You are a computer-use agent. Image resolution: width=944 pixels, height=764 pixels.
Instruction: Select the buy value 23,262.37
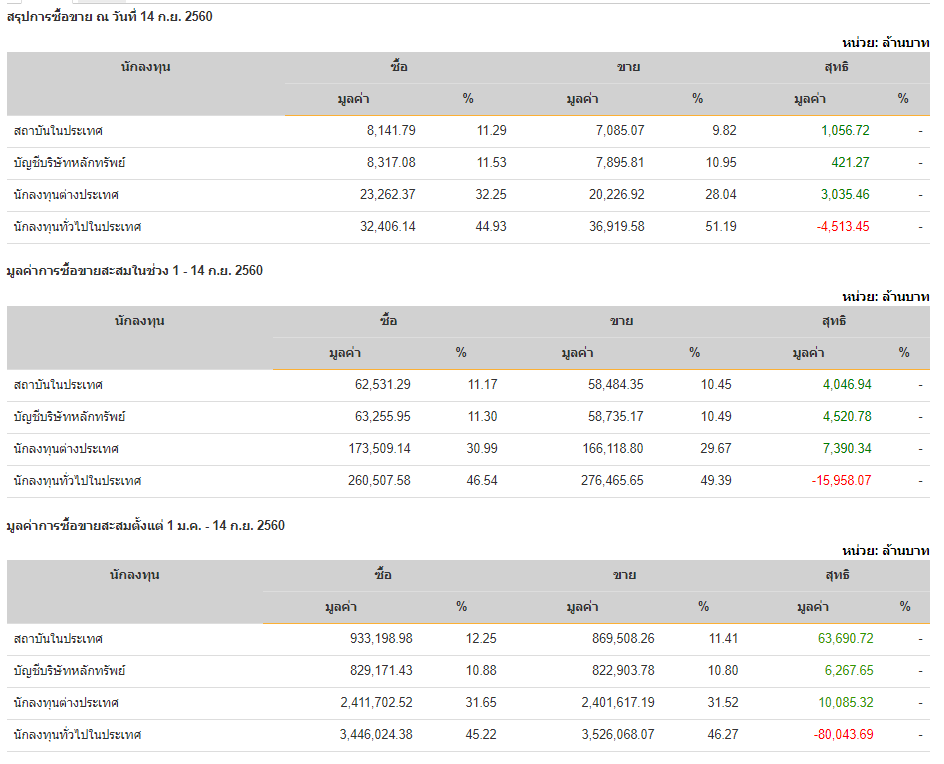[388, 194]
